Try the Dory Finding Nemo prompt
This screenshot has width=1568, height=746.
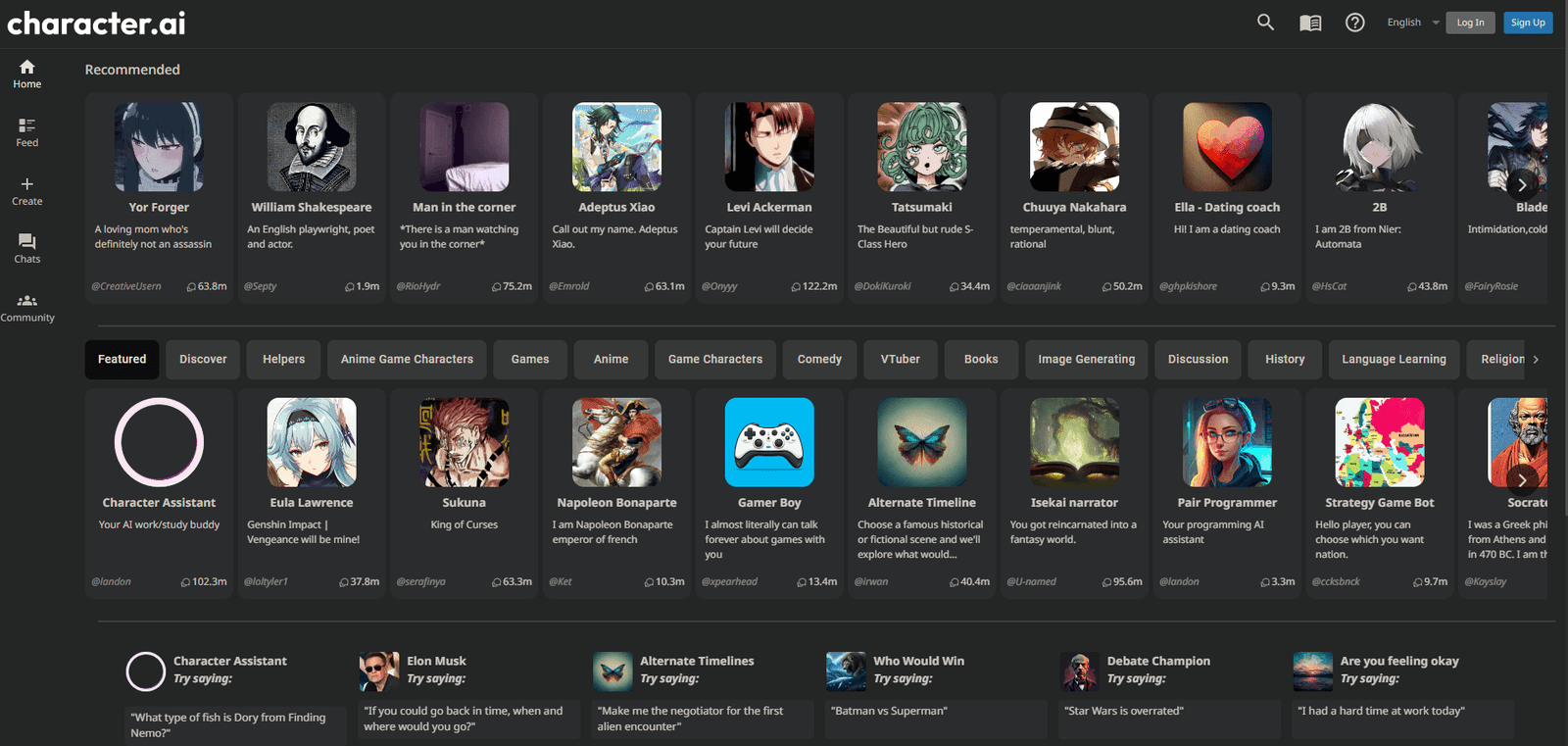click(235, 725)
